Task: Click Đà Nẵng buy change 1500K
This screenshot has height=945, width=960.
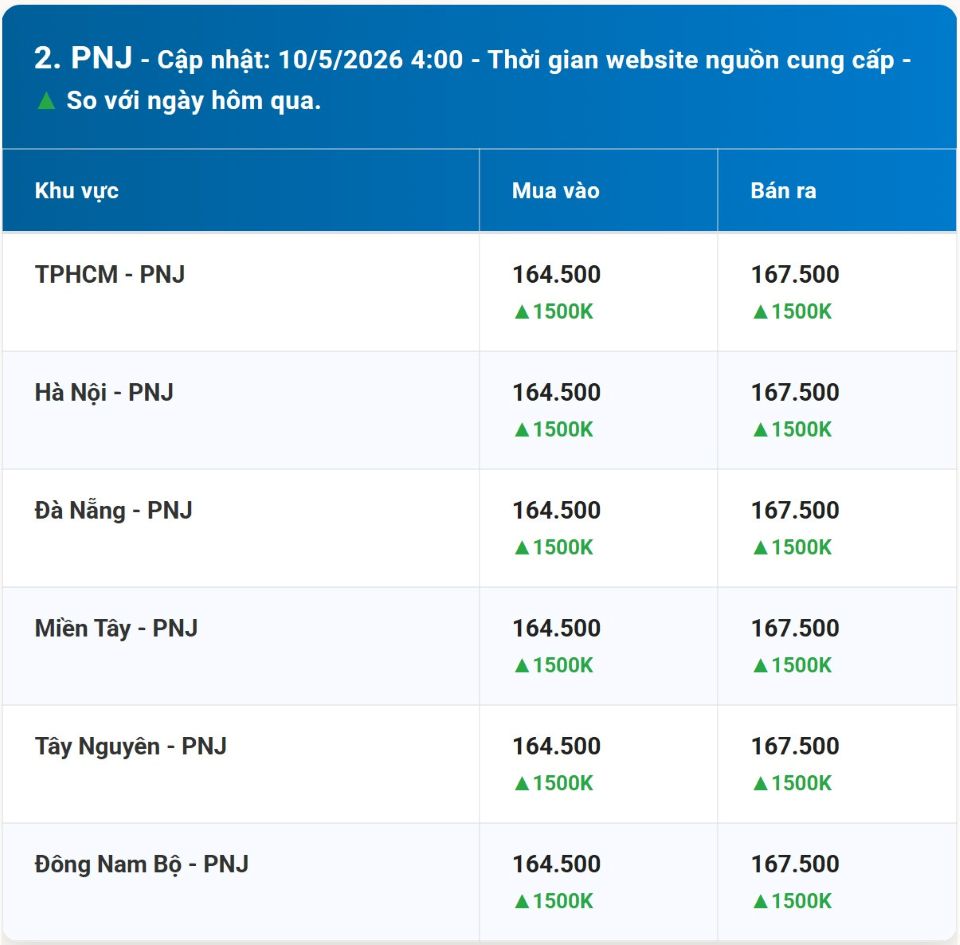Action: pyautogui.click(x=553, y=547)
